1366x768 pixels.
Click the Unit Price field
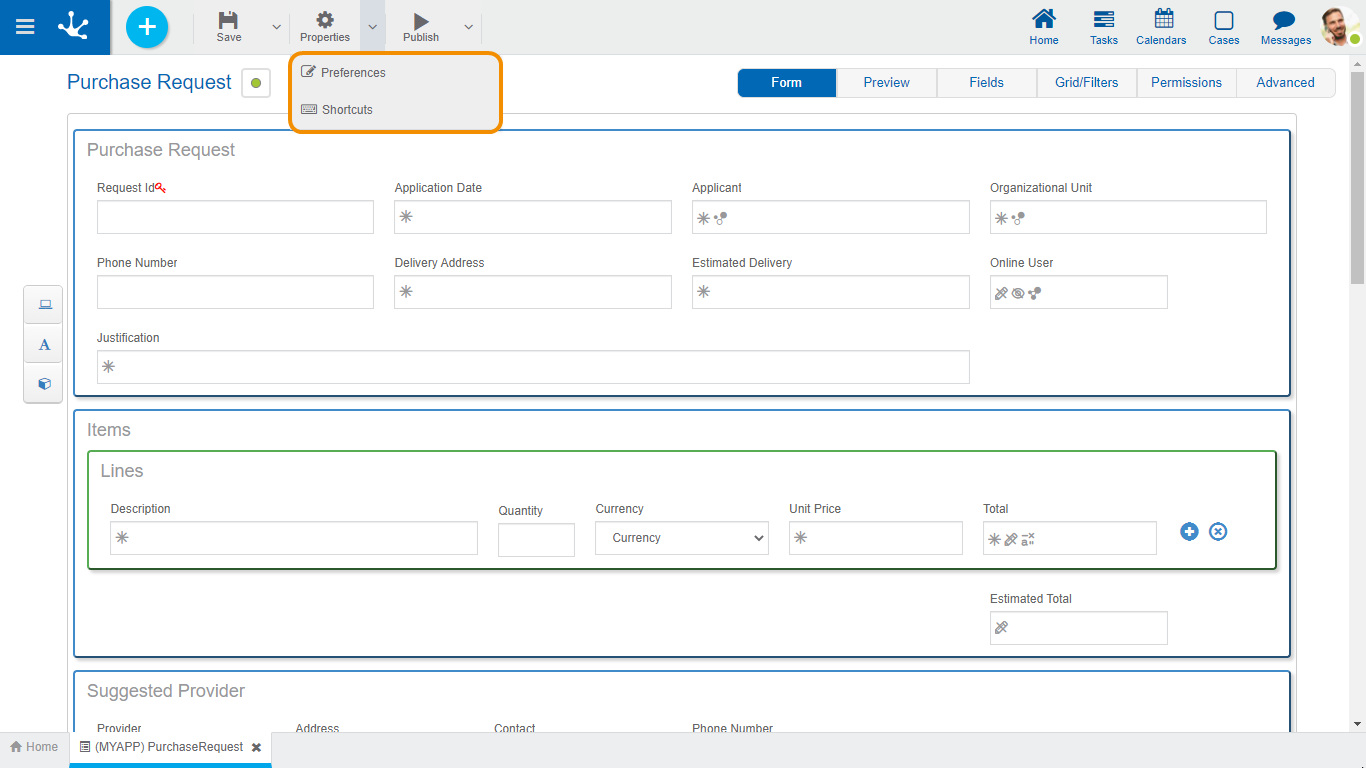[x=876, y=538]
